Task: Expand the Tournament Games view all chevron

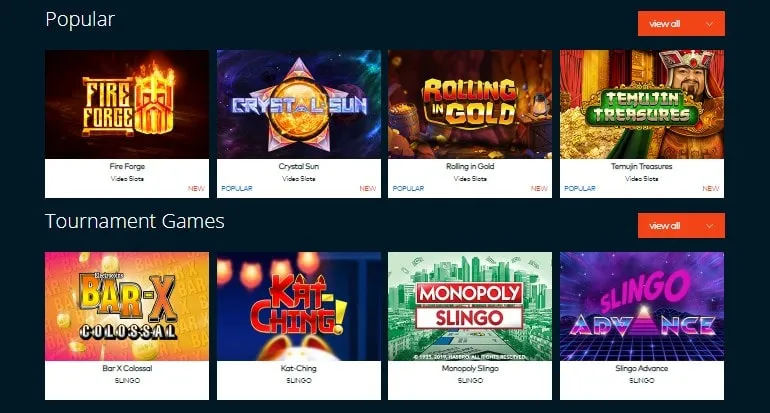Action: (709, 226)
